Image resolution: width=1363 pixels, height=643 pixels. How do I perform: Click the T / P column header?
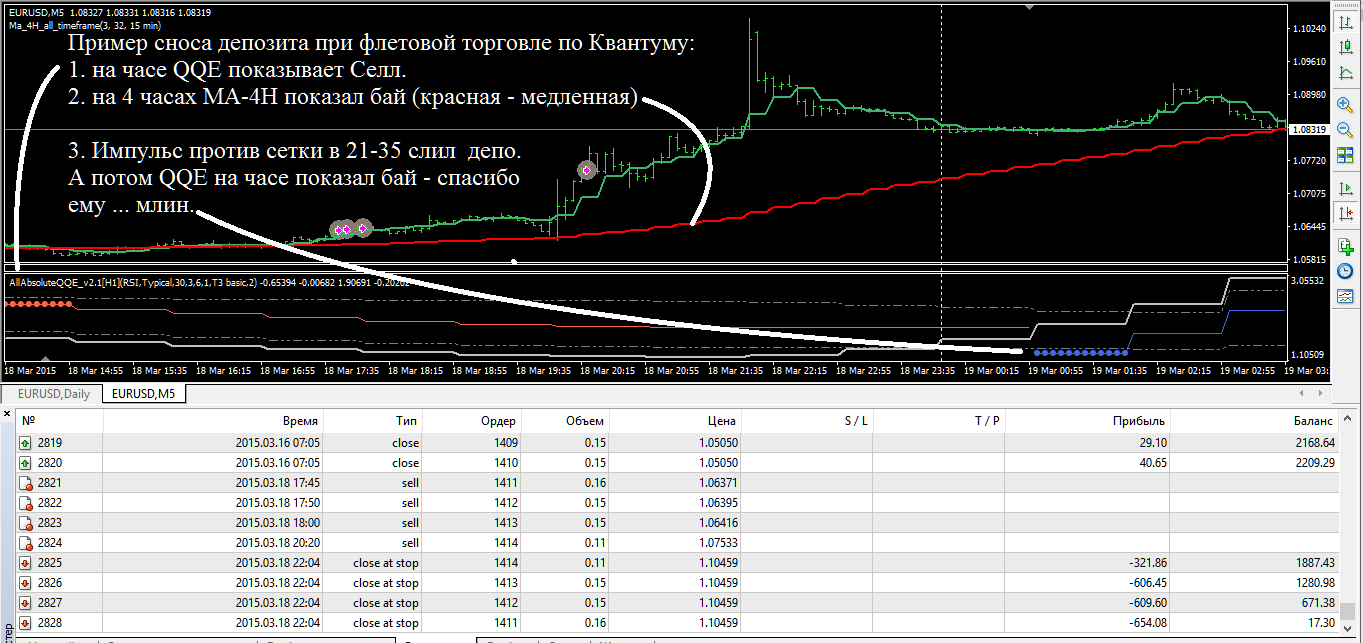pyautogui.click(x=940, y=421)
